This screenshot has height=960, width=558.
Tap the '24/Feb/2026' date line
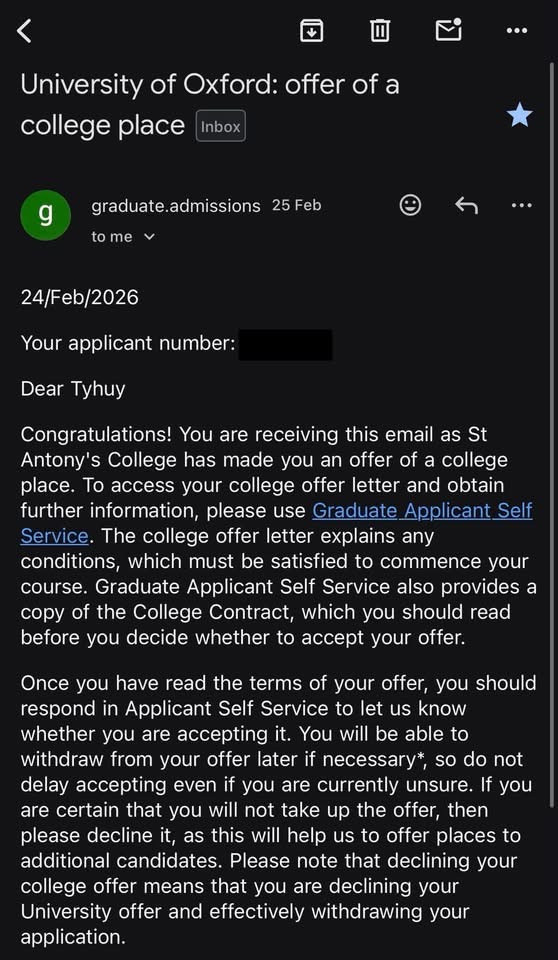pyautogui.click(x=80, y=298)
